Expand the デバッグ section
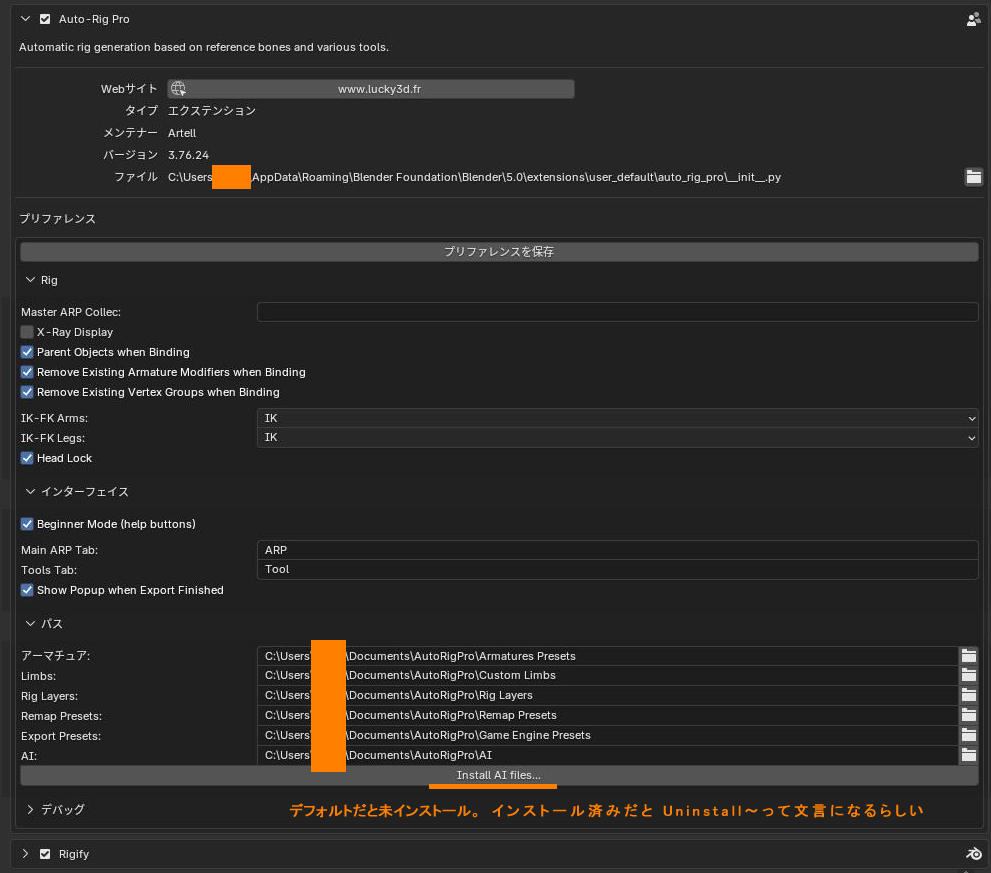 click(31, 809)
